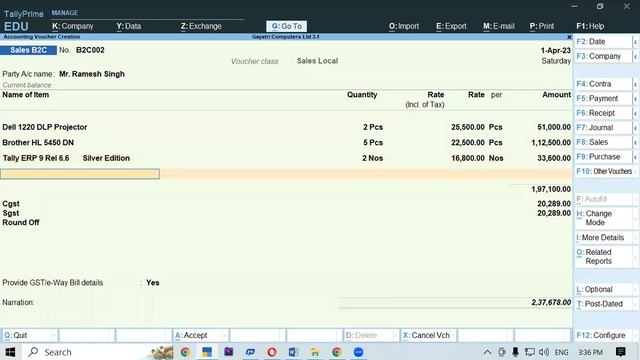
Task: Switch to F4: Contra voucher
Action: pos(603,84)
